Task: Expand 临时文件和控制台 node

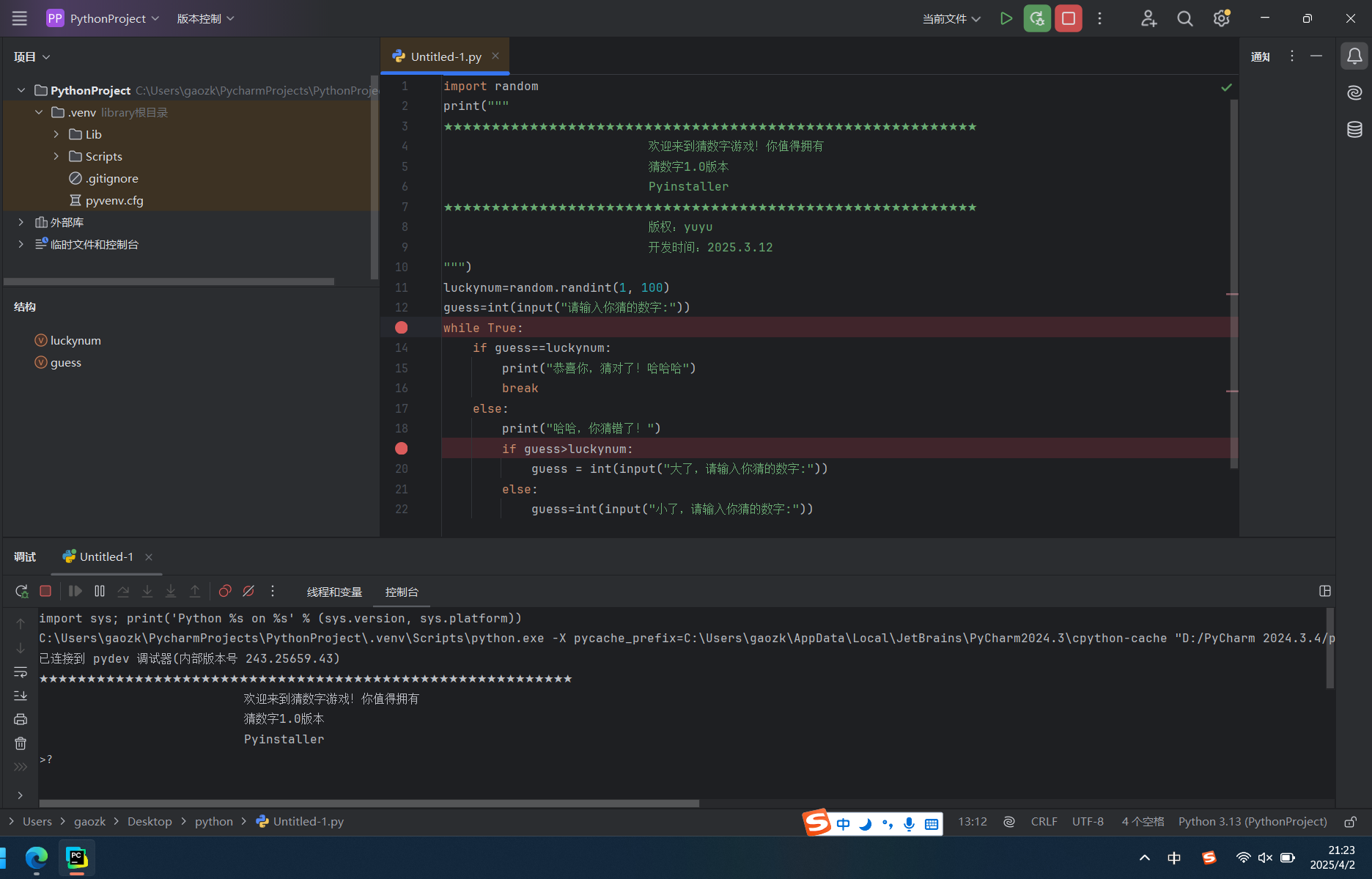Action: click(x=21, y=244)
